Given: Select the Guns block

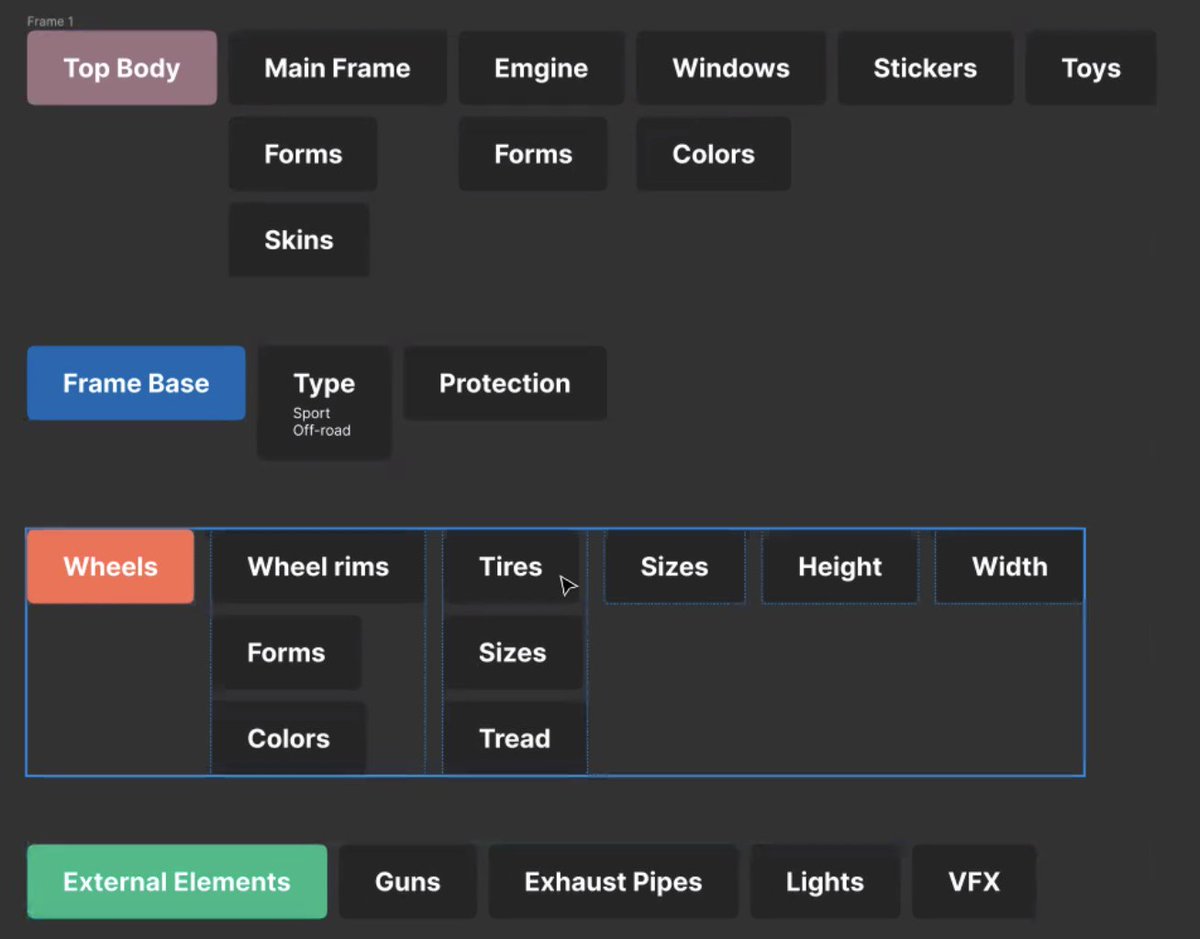Looking at the screenshot, I should (x=408, y=882).
